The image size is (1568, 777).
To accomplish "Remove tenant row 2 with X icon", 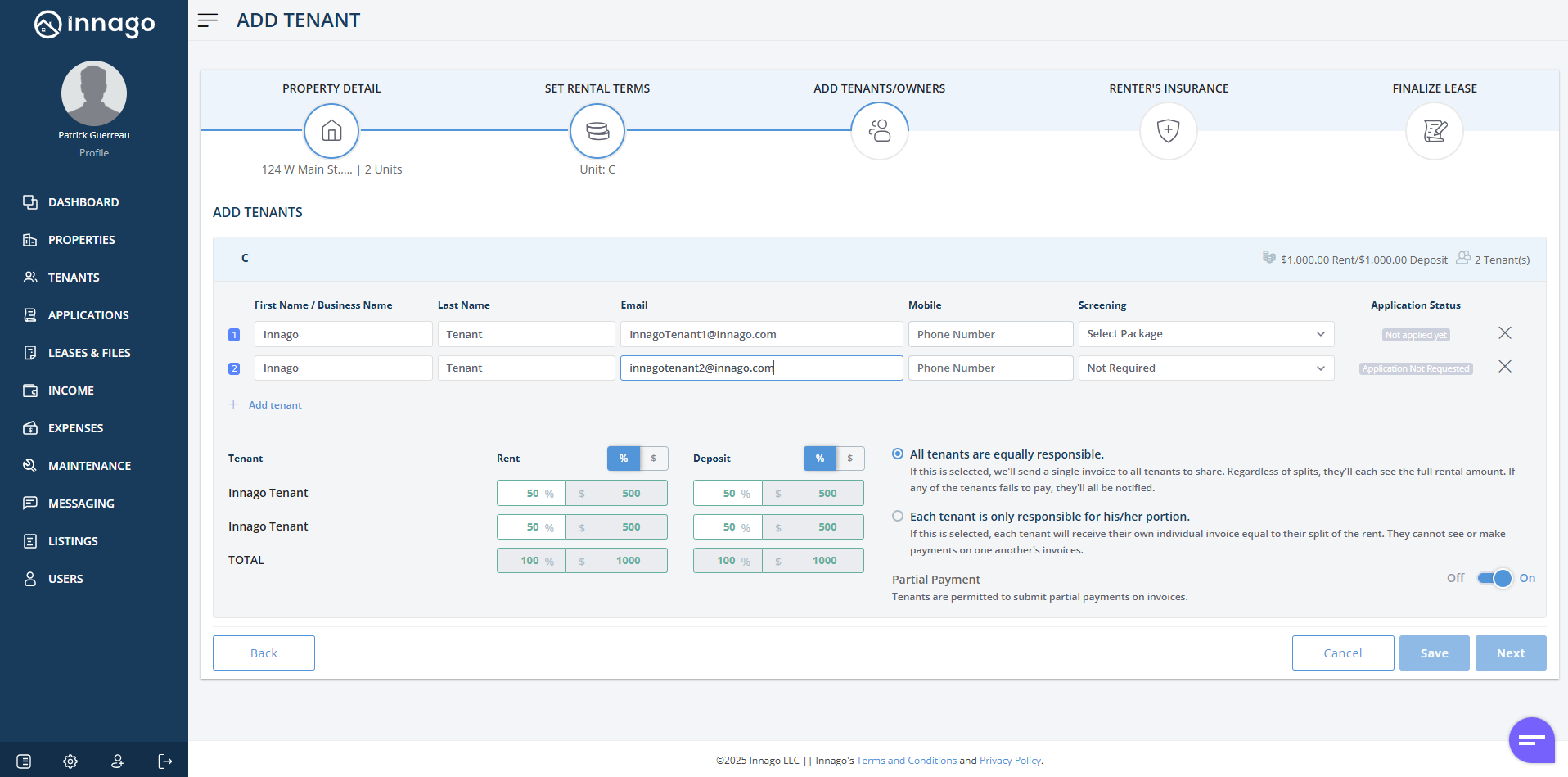I will tap(1504, 367).
